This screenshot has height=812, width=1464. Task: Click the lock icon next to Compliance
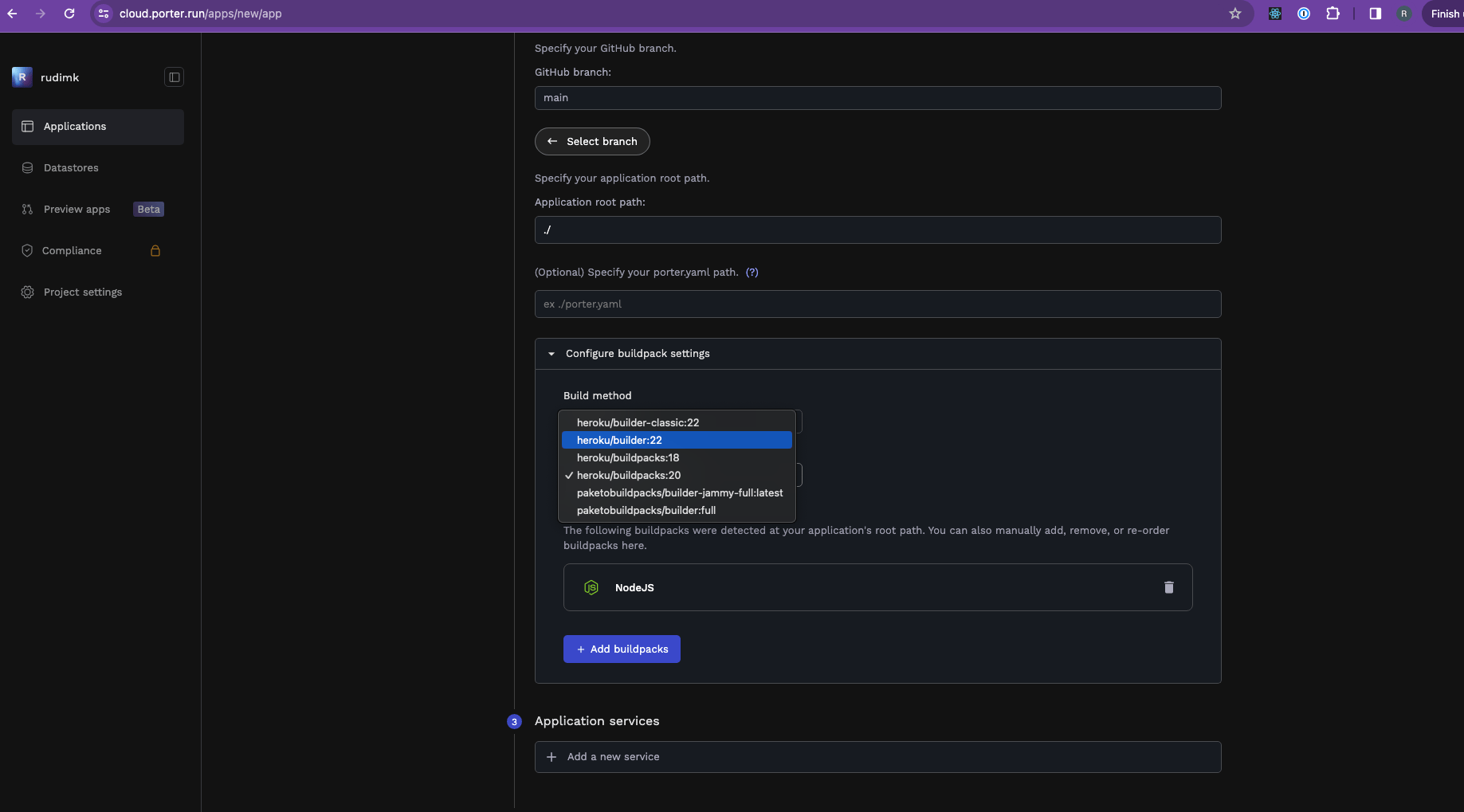click(155, 250)
